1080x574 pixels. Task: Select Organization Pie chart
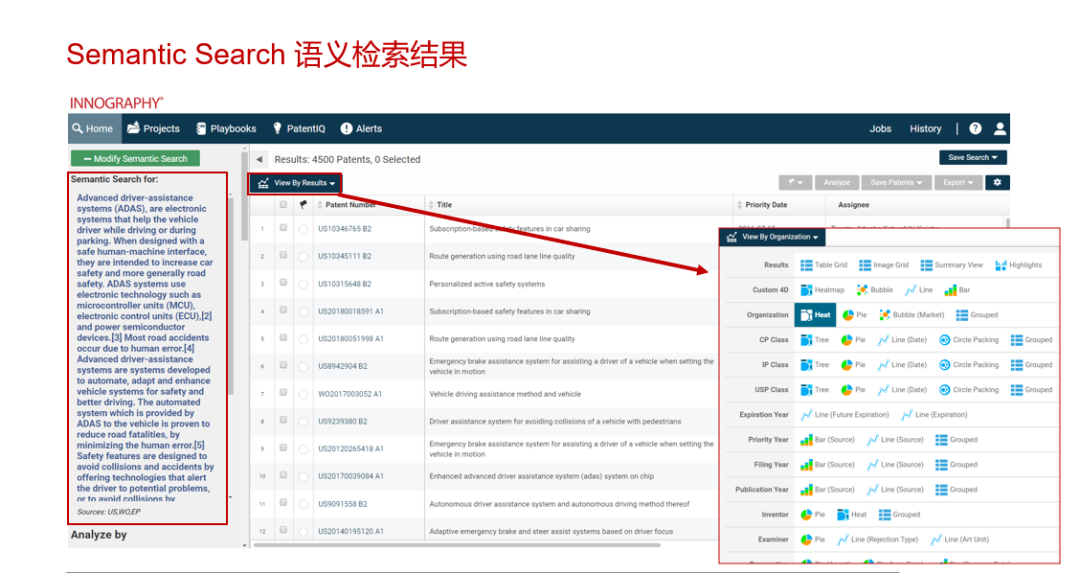(854, 315)
